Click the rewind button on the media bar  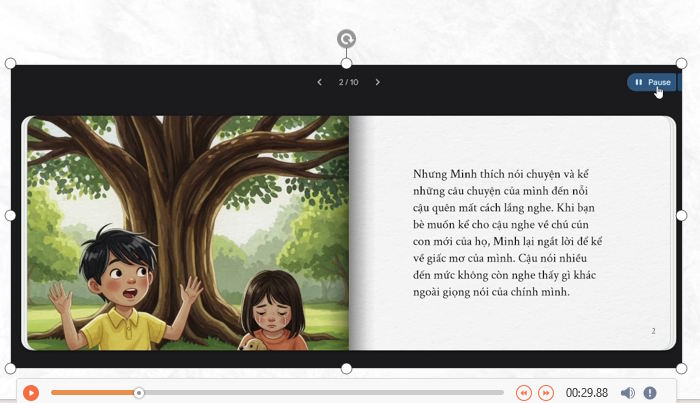(x=524, y=393)
